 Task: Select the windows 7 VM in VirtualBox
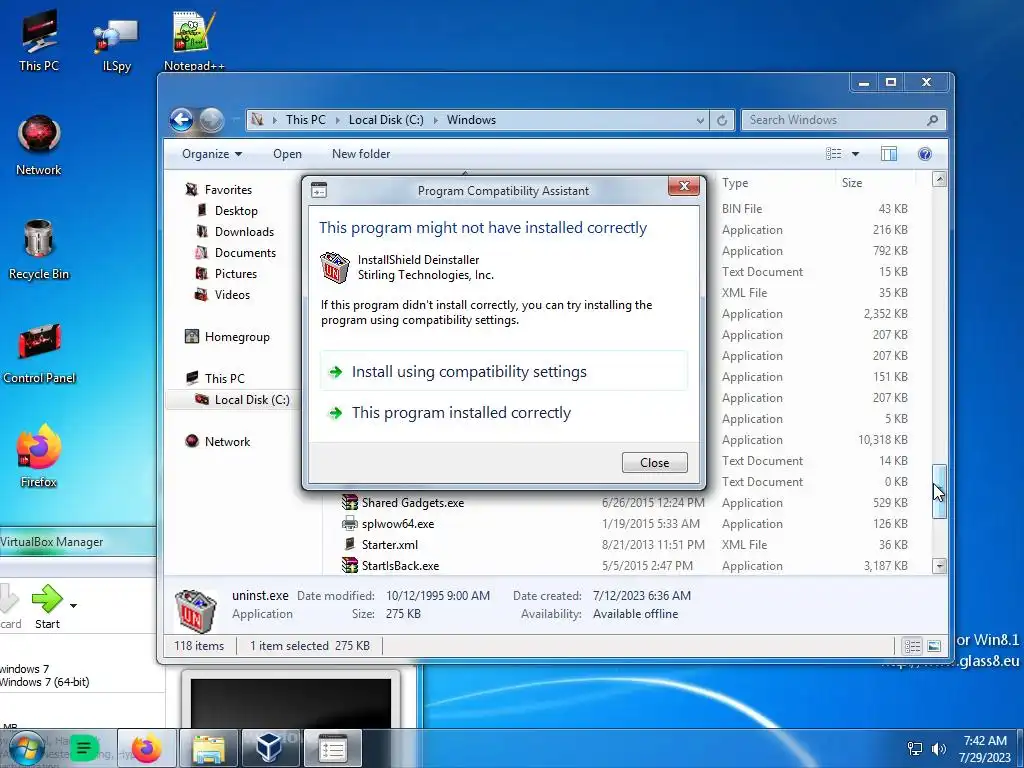coord(46,675)
